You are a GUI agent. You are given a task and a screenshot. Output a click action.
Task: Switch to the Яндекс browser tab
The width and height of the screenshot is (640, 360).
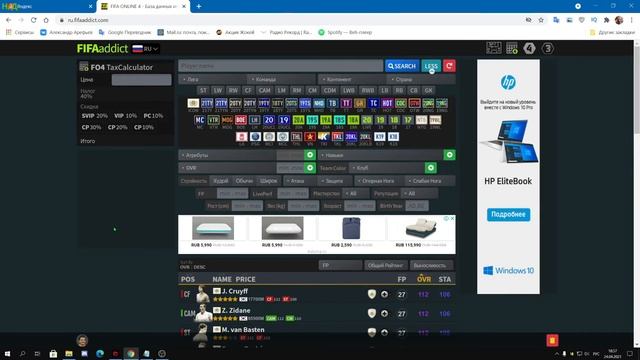click(47, 7)
